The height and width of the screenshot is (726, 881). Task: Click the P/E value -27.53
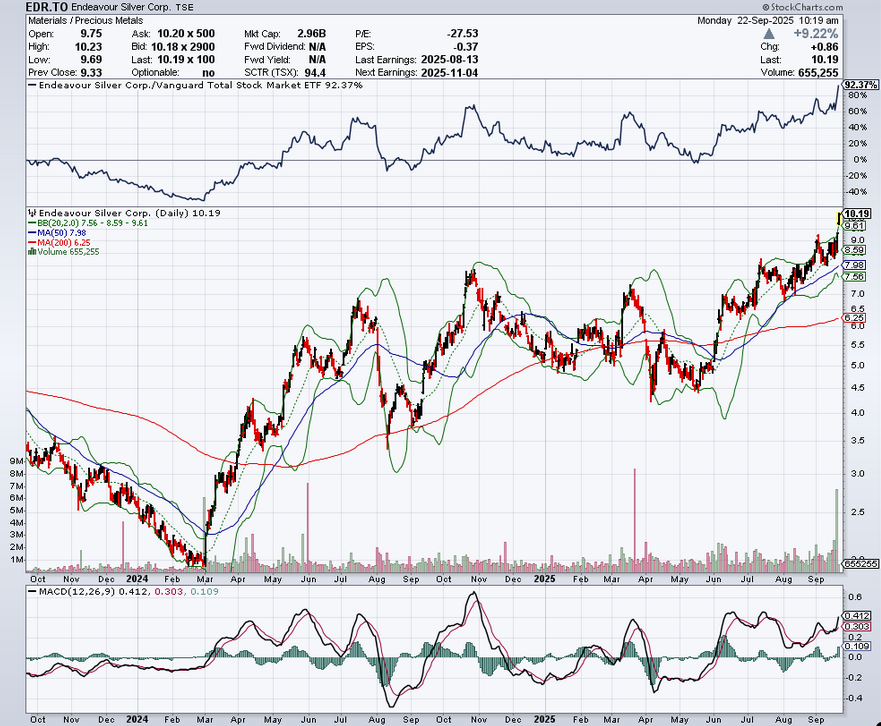(463, 34)
